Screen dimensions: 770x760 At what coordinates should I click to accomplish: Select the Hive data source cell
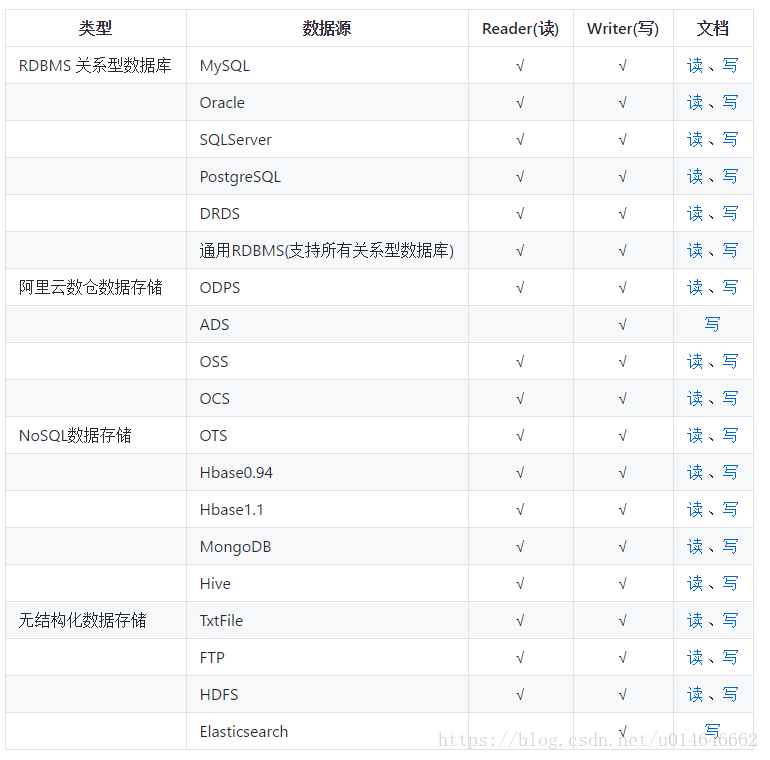click(x=327, y=583)
